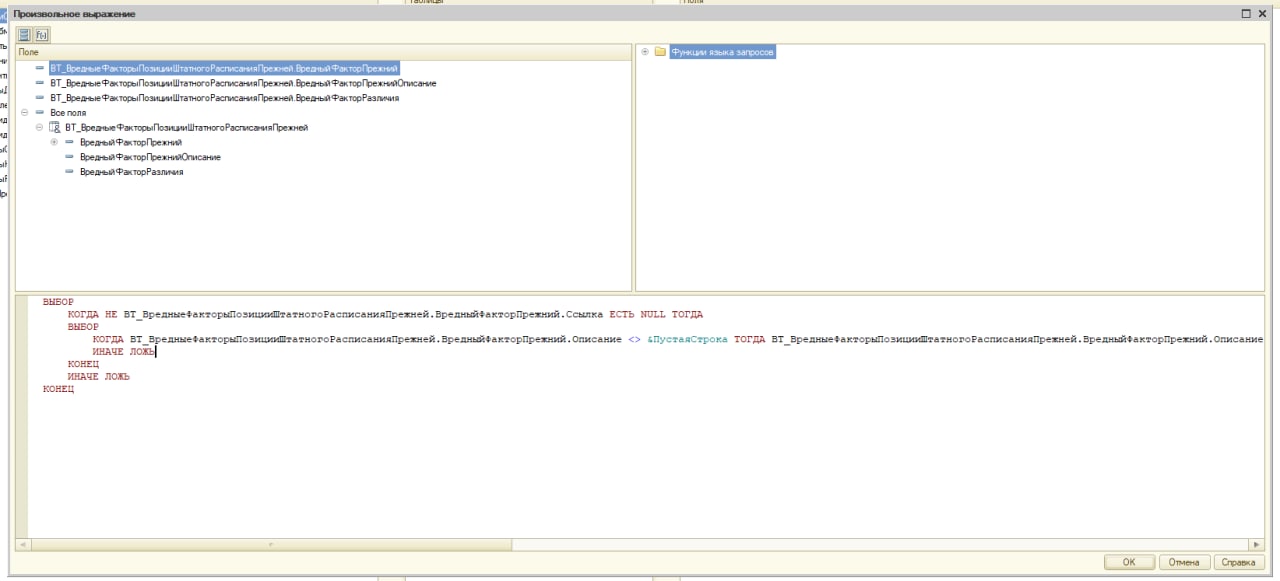Select top row ending .ВредныйФакторПрежнийОписание
1280x581 pixels.
[x=243, y=83]
